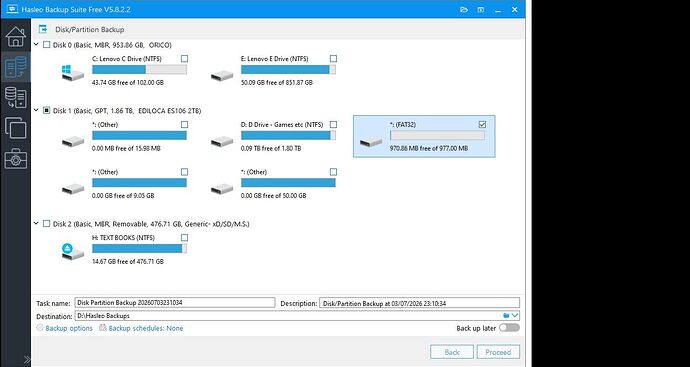Image resolution: width=690 pixels, height=367 pixels.
Task: Open Backup schedules: None
Action: point(146,328)
